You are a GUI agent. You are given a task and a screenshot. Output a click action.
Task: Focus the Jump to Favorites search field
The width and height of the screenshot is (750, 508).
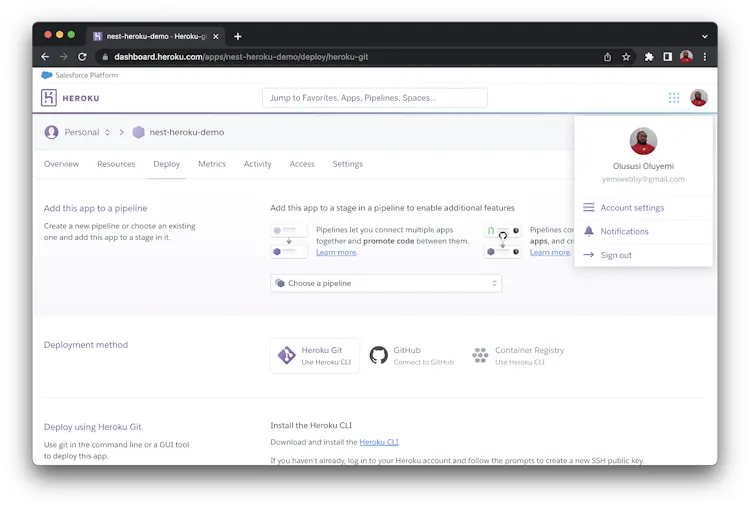coord(375,98)
